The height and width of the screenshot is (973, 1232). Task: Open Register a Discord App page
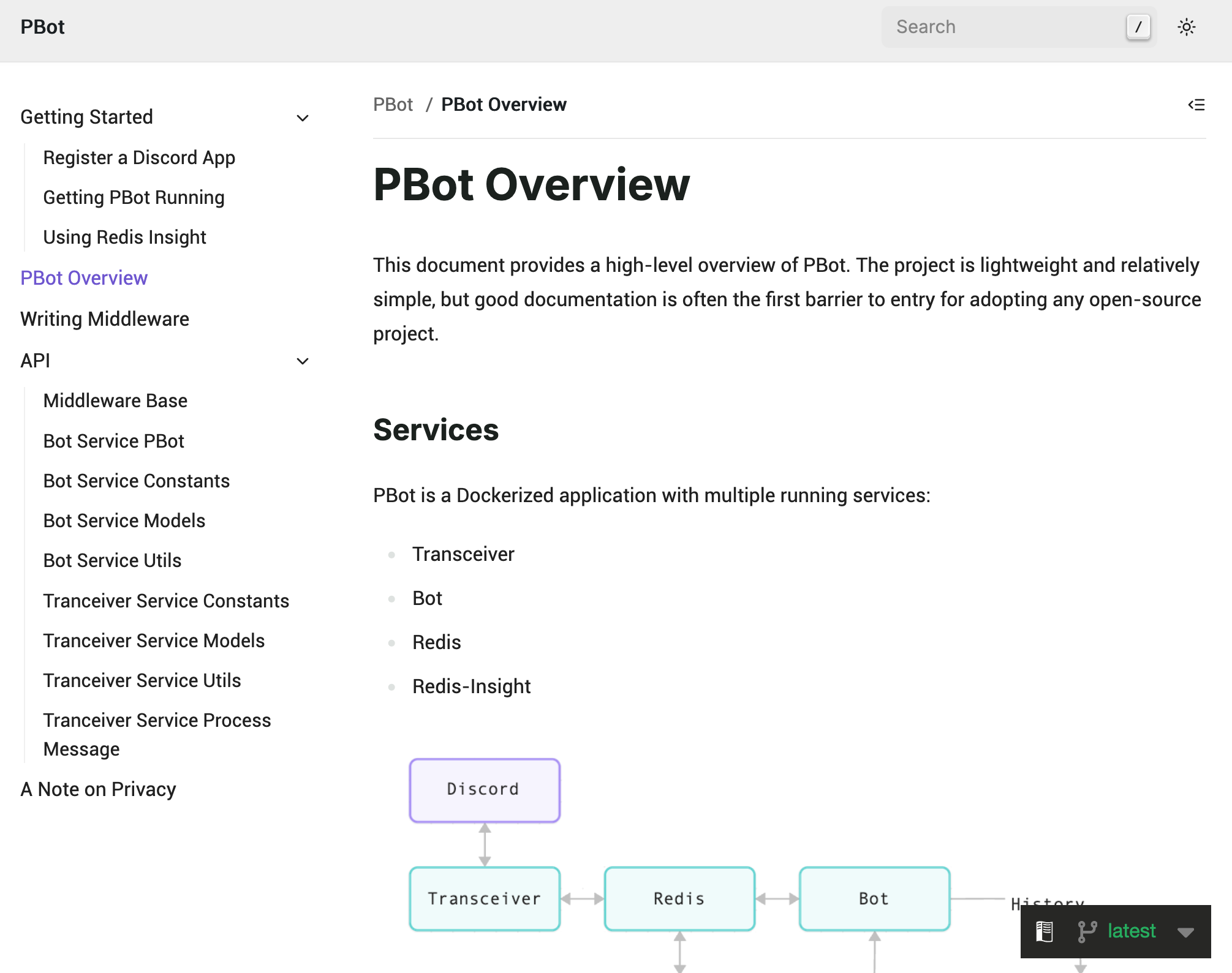139,158
